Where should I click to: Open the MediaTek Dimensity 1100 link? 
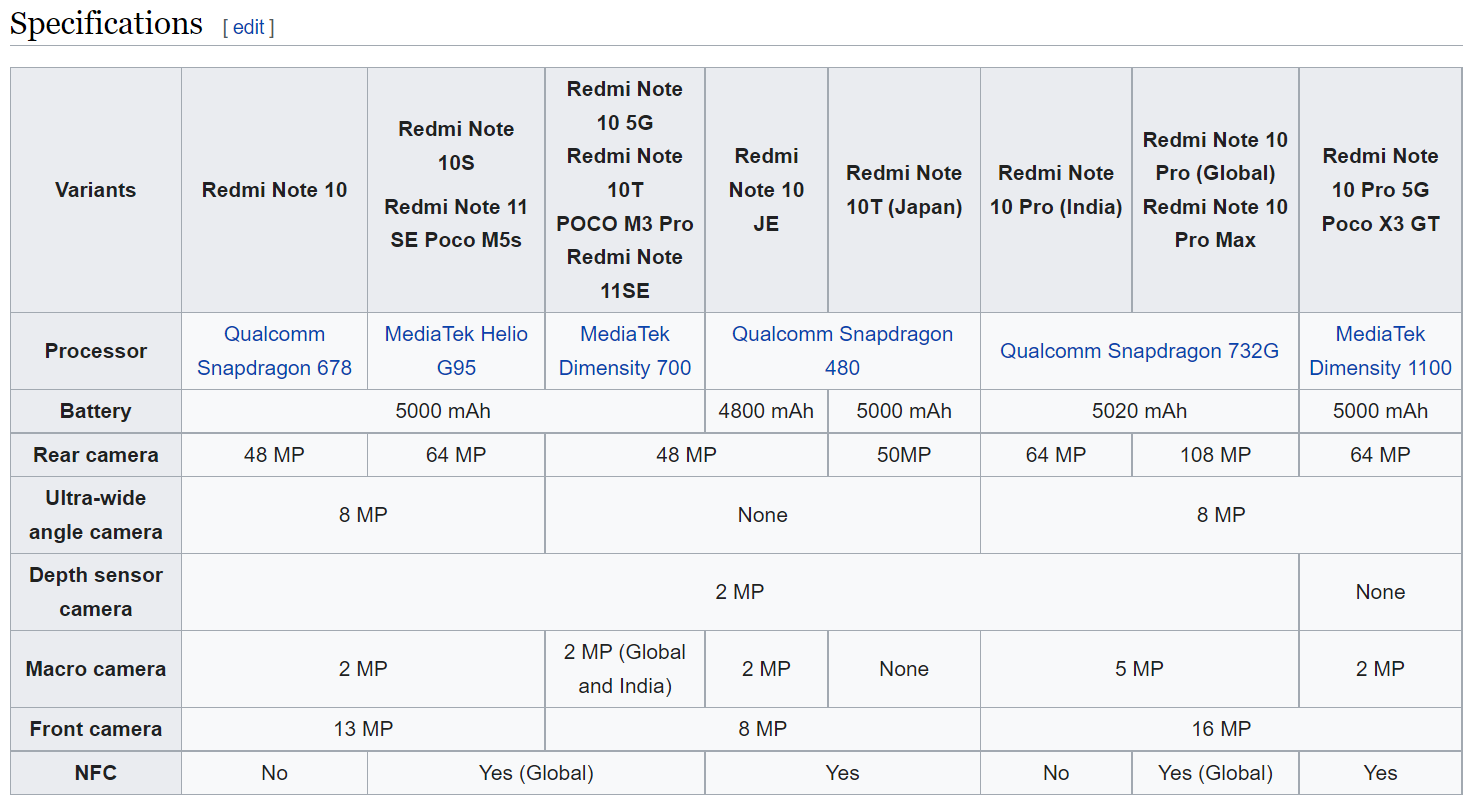tap(1379, 351)
